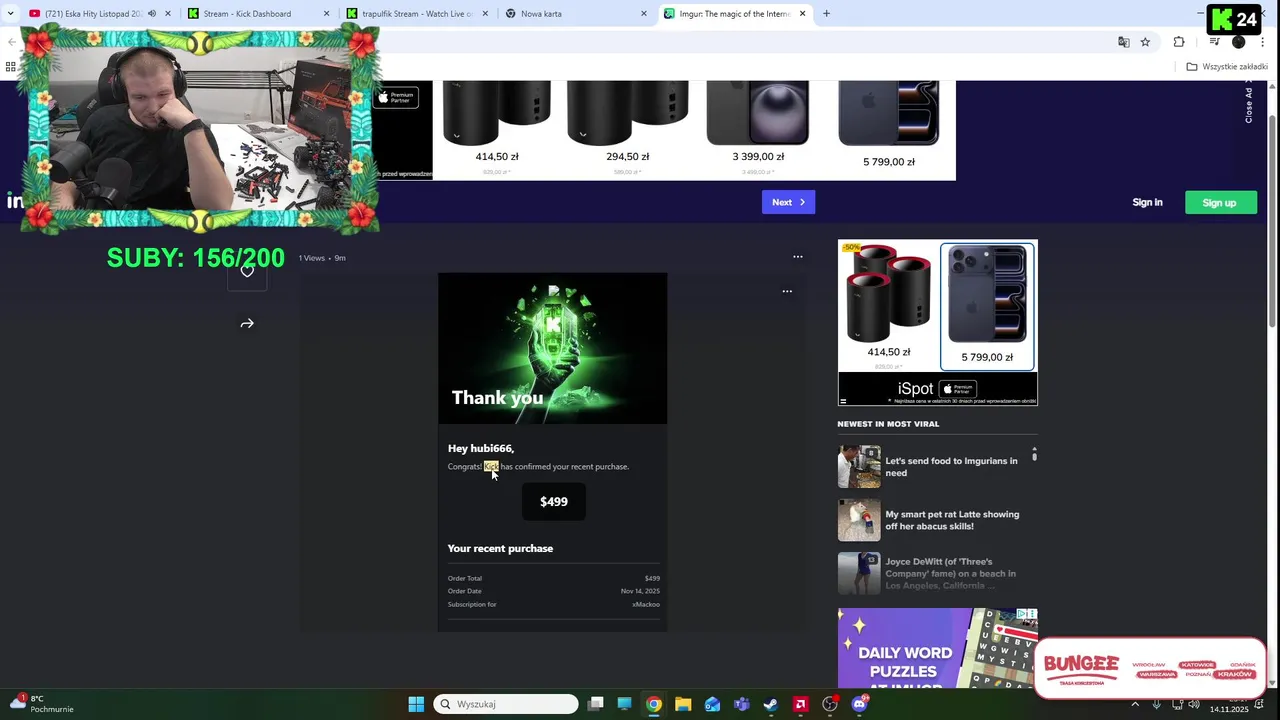1280x720 pixels.
Task: Click the $499 amount button
Action: tap(554, 501)
